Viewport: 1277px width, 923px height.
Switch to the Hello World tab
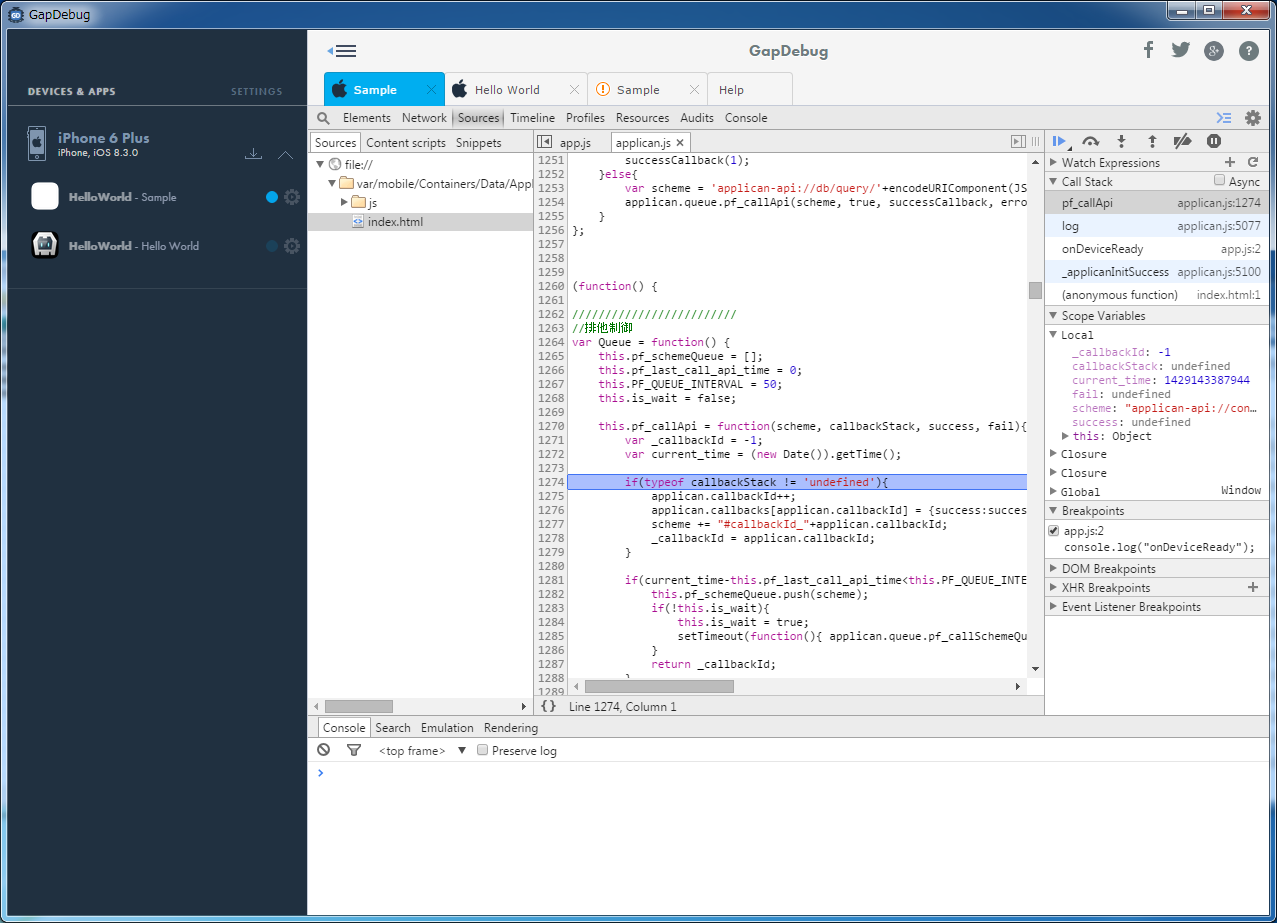point(507,90)
